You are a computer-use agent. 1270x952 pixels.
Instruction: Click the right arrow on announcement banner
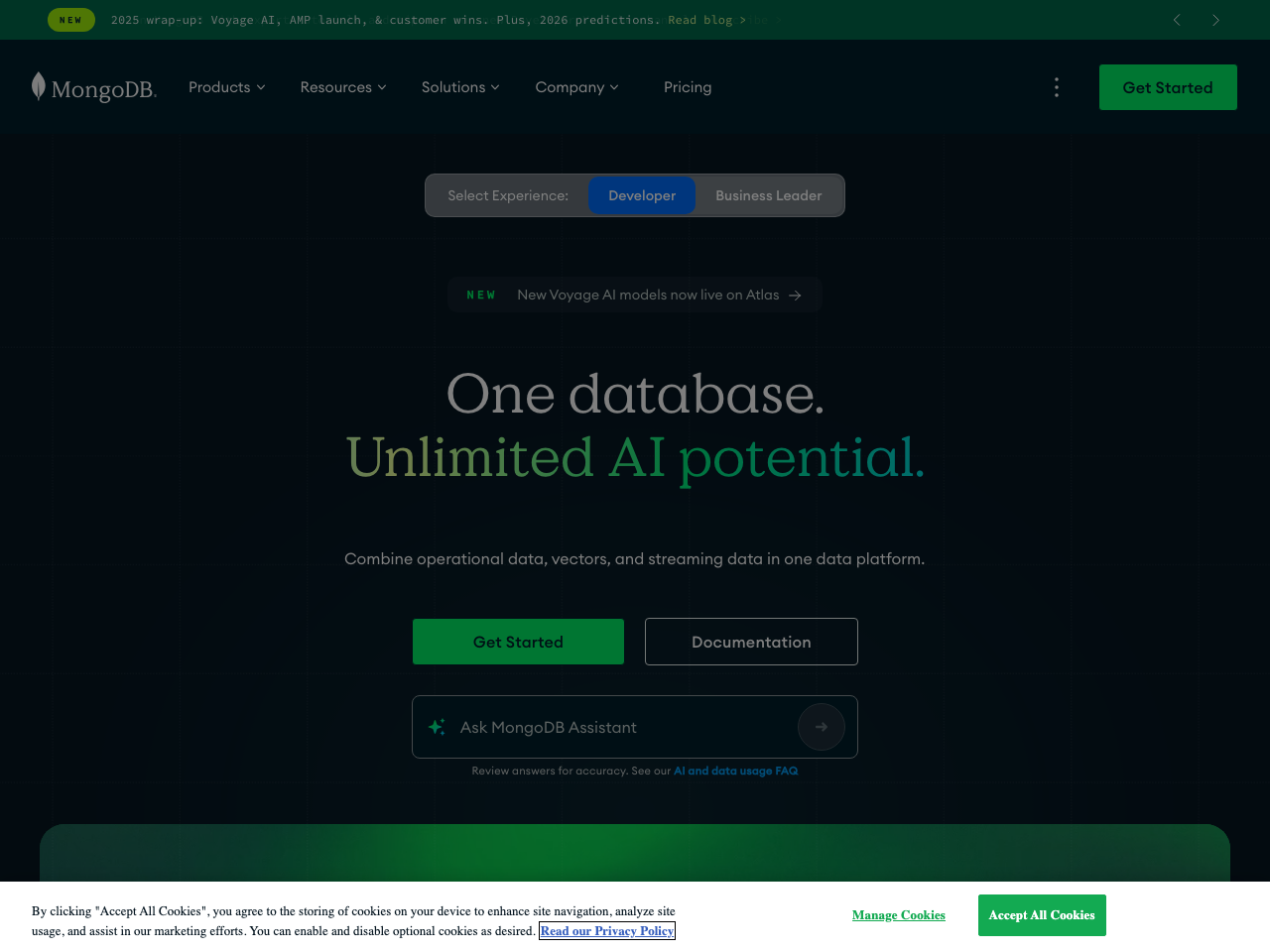tap(1215, 20)
